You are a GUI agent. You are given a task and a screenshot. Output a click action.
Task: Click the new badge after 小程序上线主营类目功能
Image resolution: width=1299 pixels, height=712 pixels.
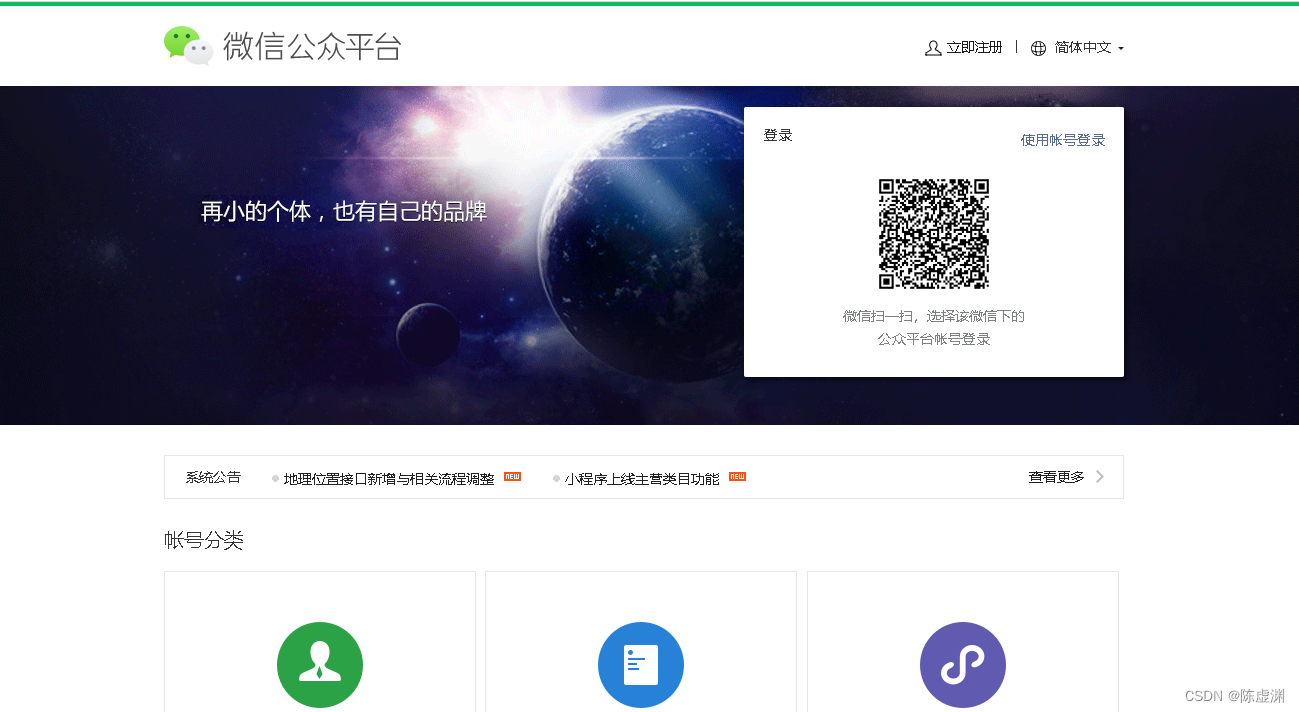[737, 476]
